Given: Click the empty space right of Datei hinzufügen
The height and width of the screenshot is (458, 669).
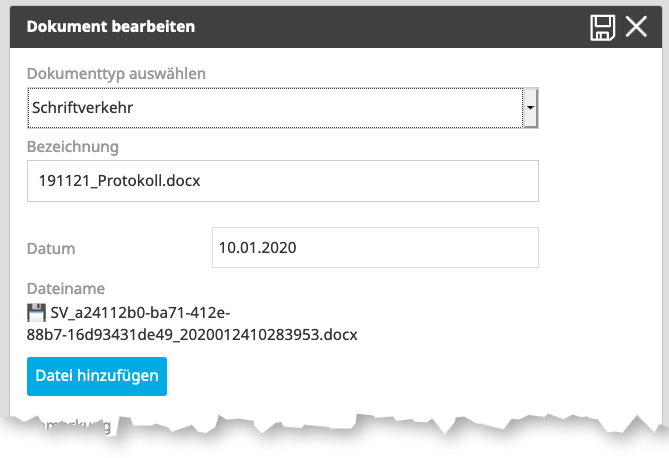Looking at the screenshot, I should tap(400, 376).
